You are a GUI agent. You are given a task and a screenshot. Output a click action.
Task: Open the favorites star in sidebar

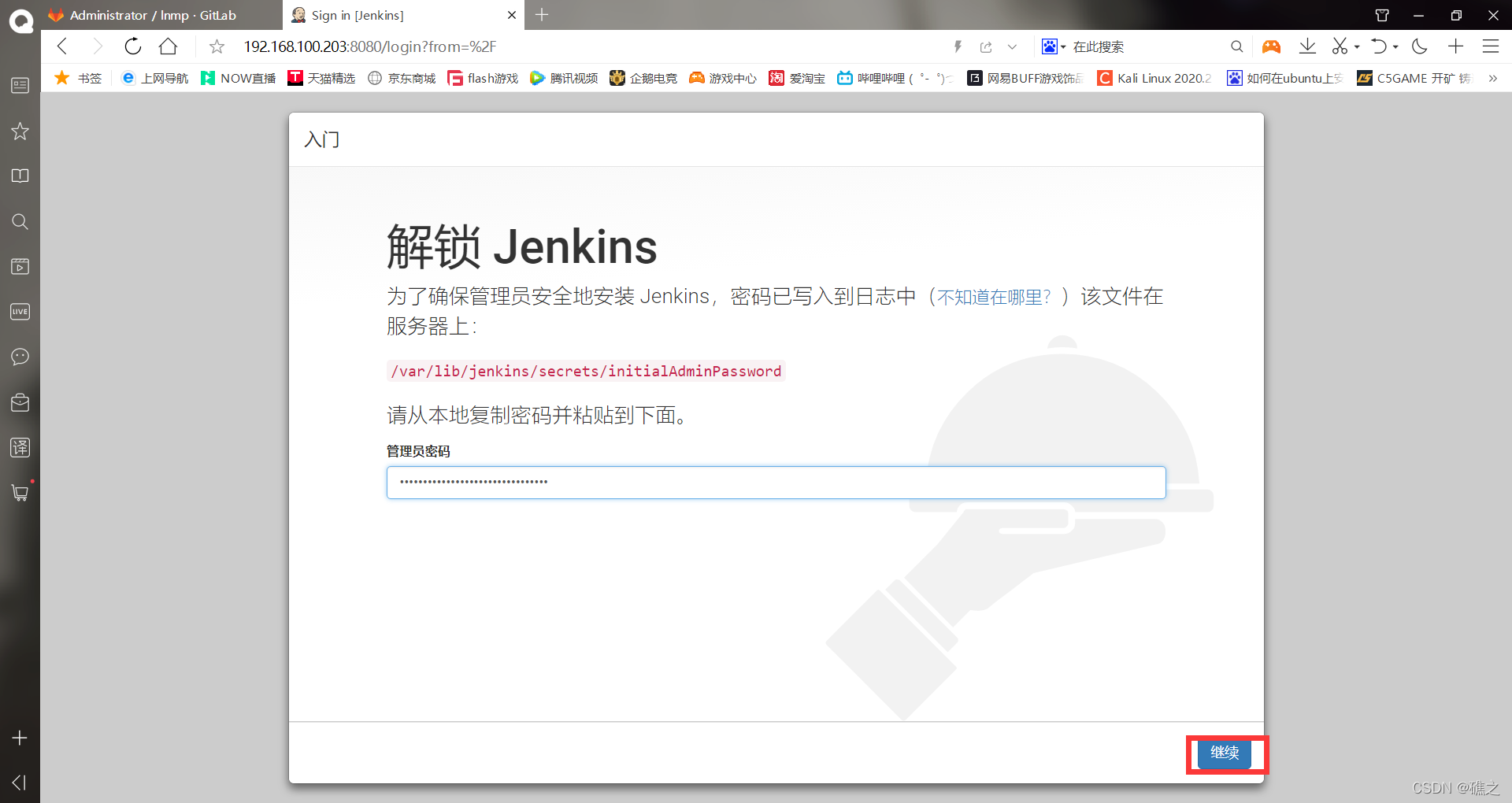click(20, 131)
